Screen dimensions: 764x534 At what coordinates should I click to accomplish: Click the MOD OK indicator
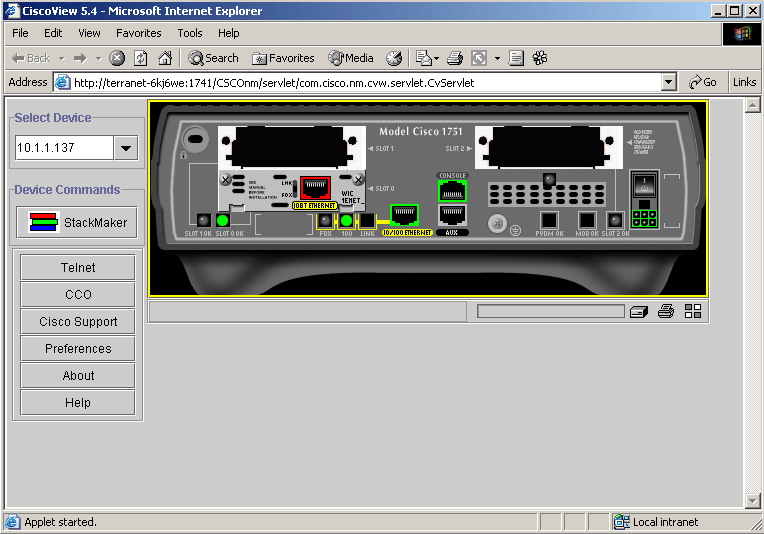(x=587, y=220)
